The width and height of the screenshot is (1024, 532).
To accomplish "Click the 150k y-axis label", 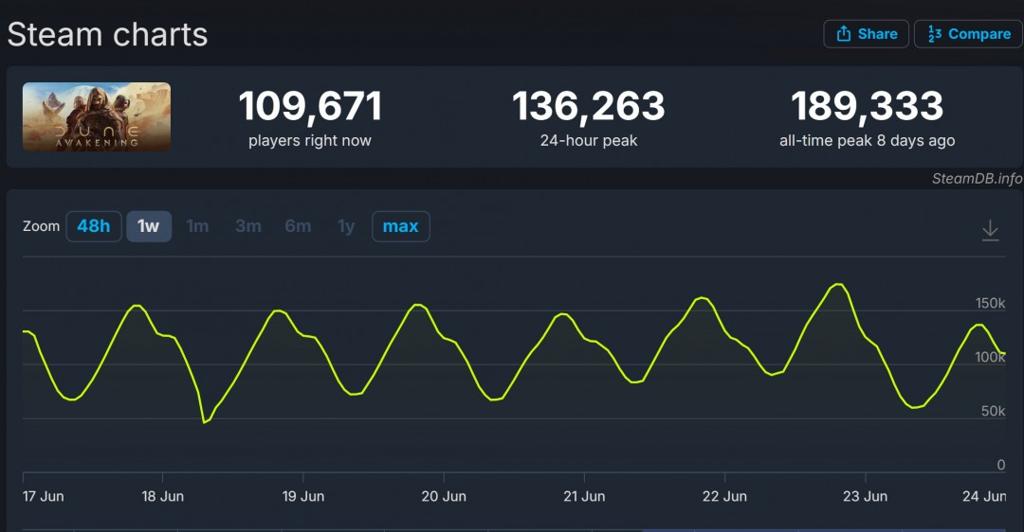I will coord(991,304).
